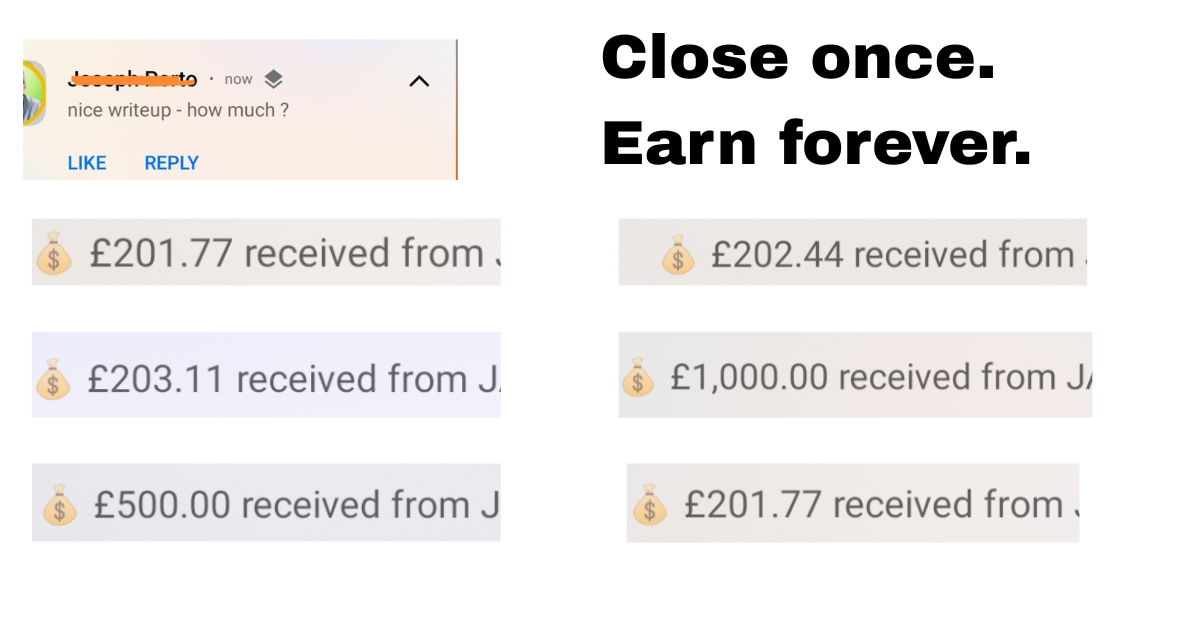Click the money bag icon beside £202.44
Viewport: 1200px width, 628px height.
(678, 255)
